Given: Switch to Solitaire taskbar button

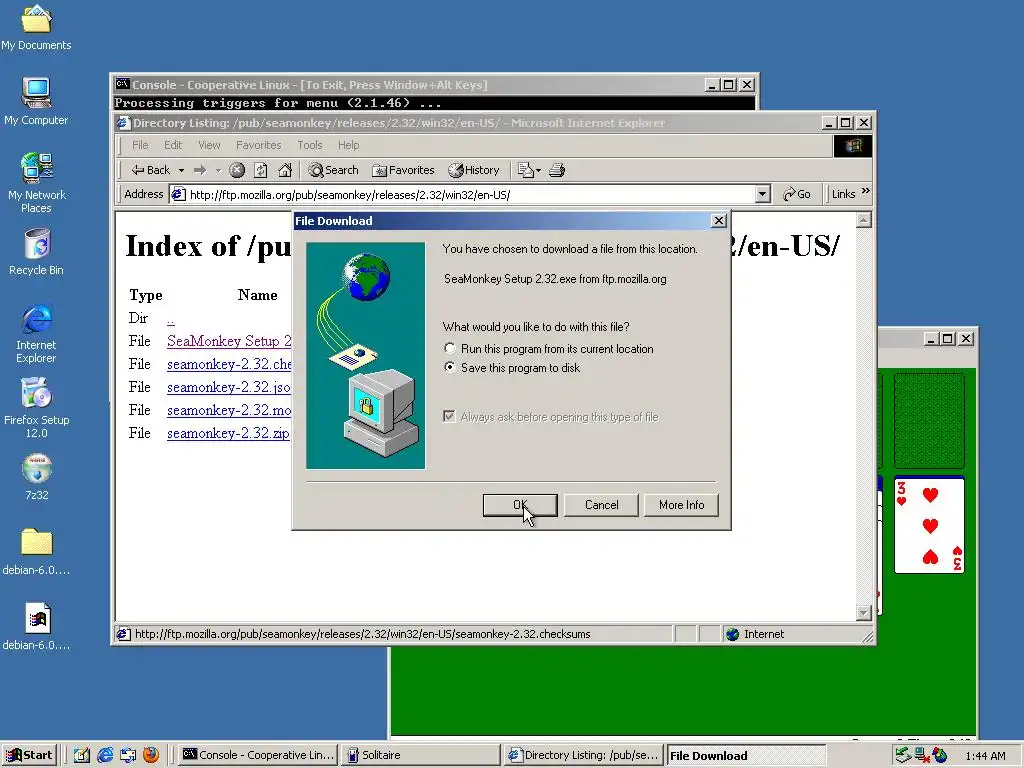Looking at the screenshot, I should (421, 755).
